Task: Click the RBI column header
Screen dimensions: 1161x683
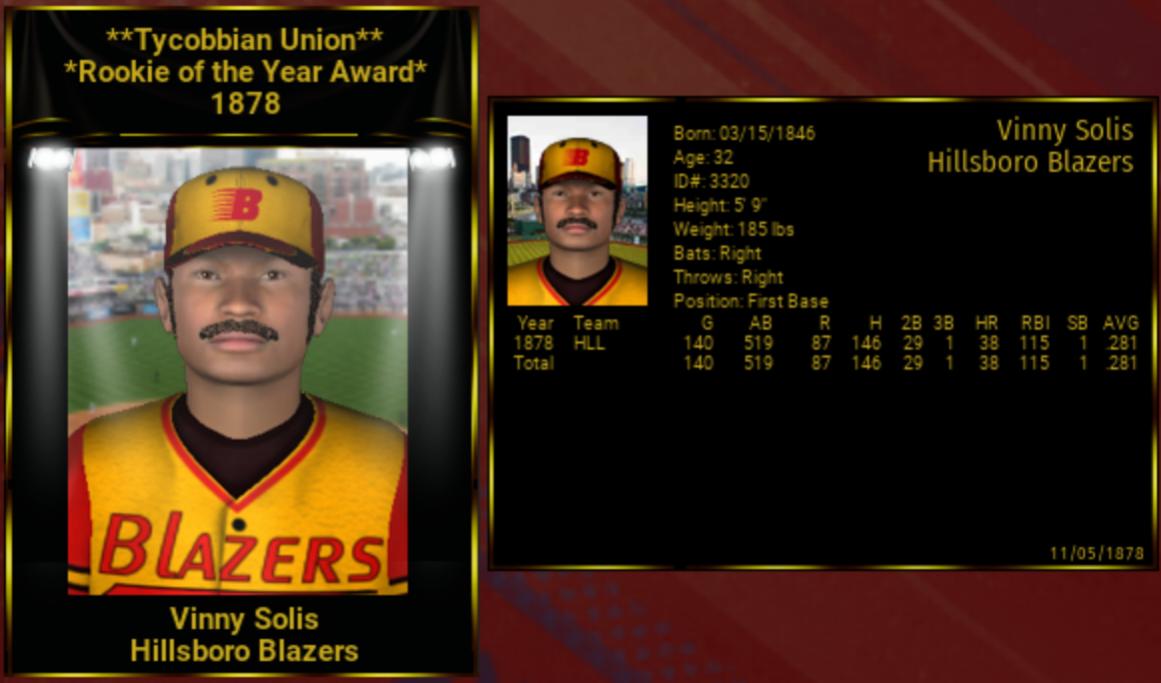Action: pyautogui.click(x=1035, y=323)
